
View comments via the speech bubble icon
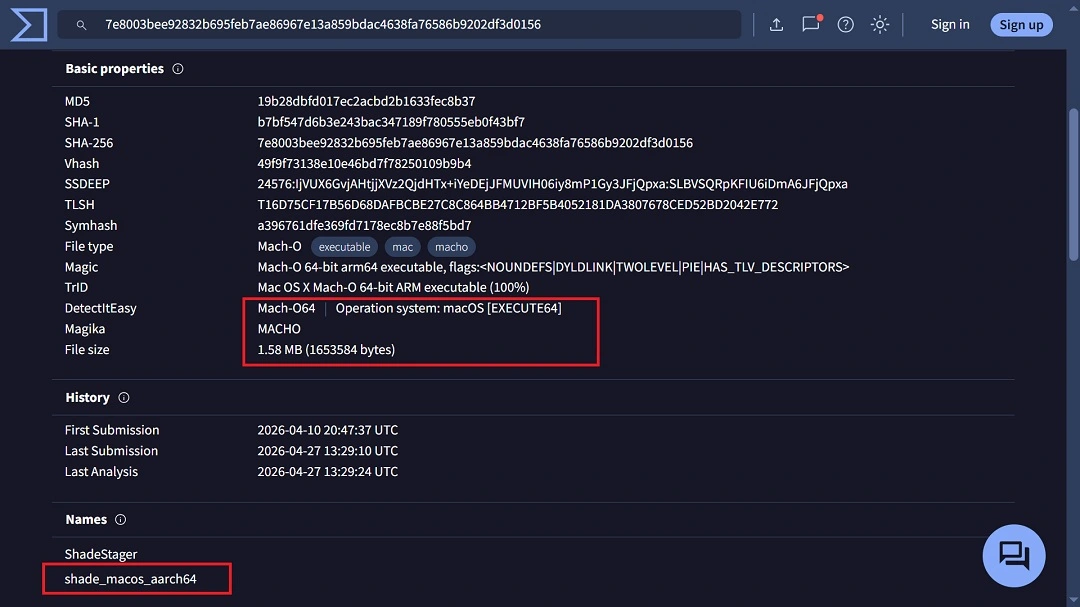pos(810,25)
